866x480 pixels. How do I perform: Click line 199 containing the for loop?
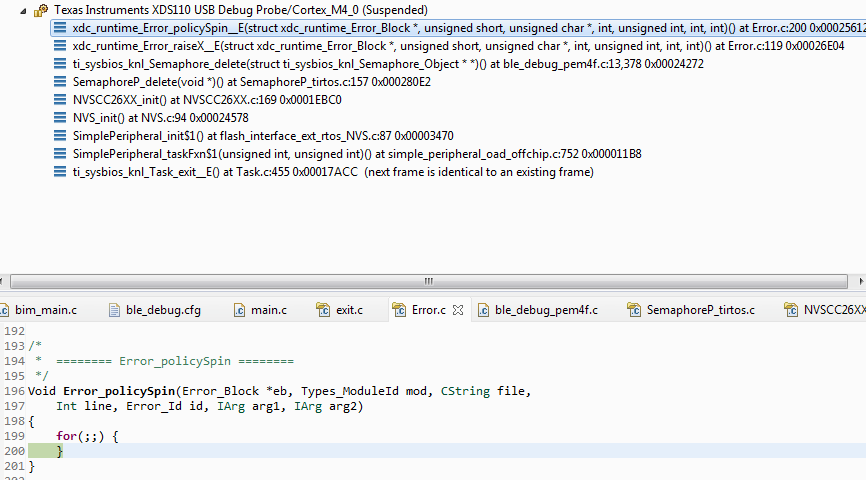click(88, 436)
